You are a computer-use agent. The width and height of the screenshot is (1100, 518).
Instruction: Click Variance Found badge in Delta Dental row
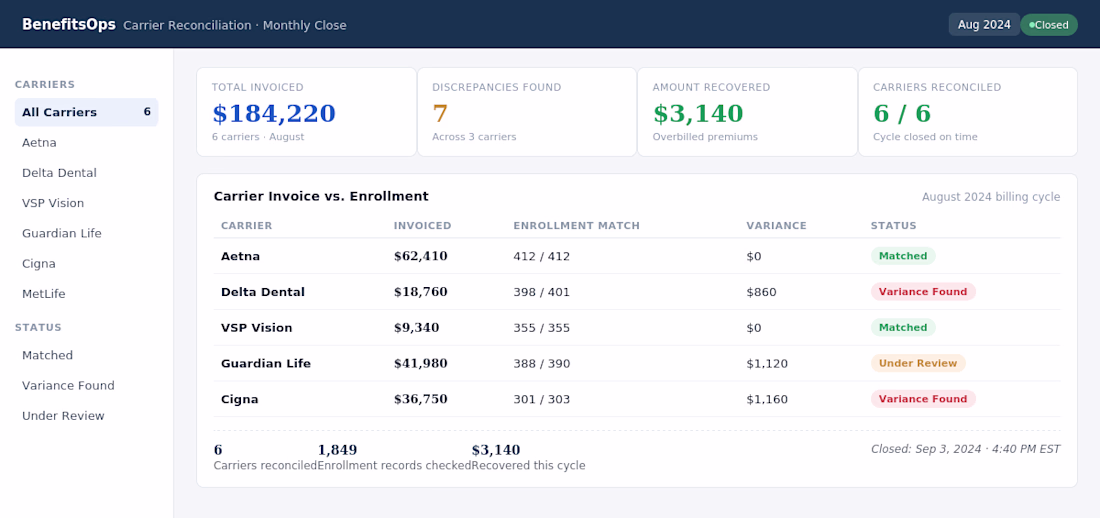tap(923, 292)
